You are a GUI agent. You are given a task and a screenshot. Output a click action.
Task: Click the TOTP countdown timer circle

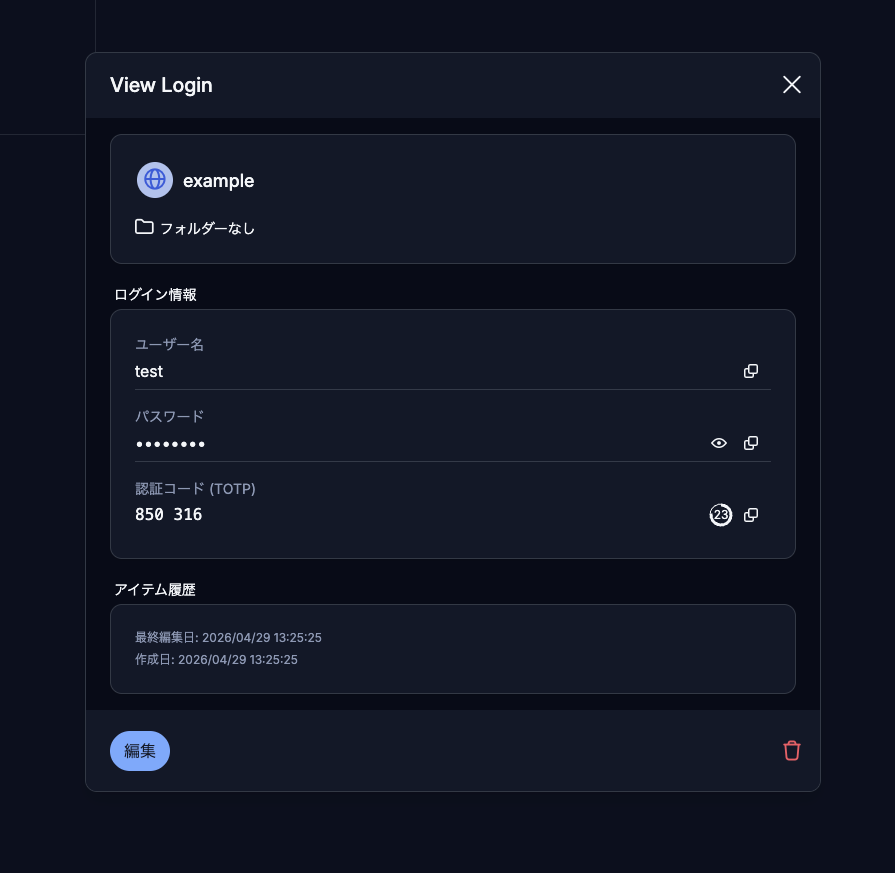coord(720,515)
